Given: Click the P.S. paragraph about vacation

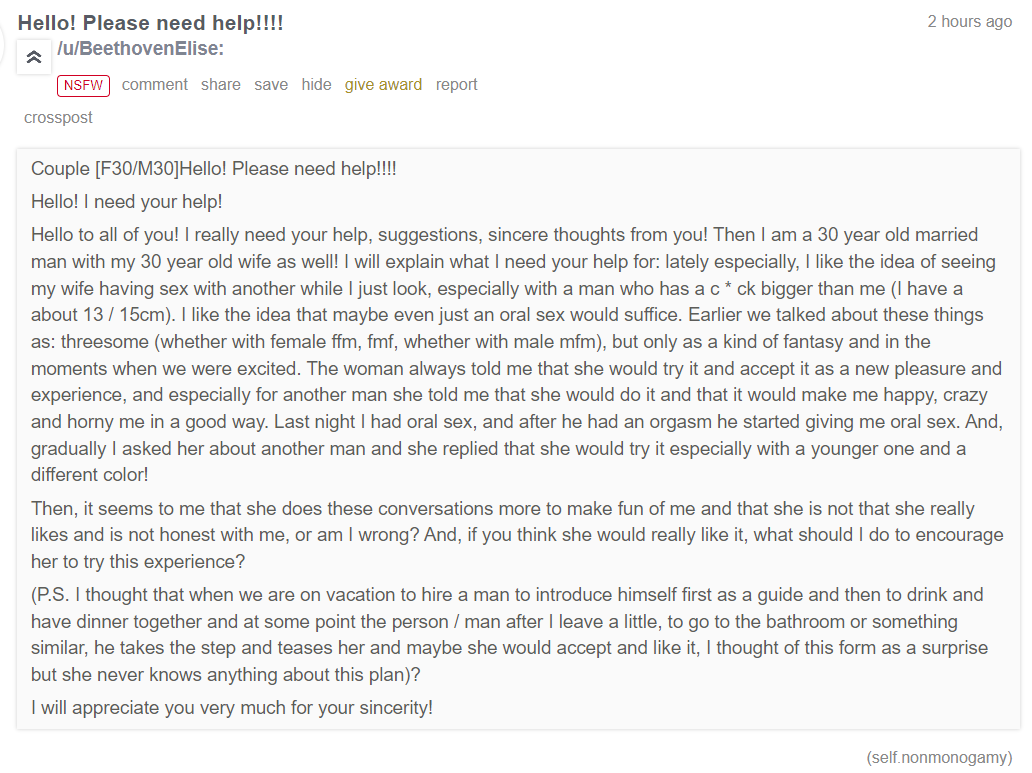Looking at the screenshot, I should (x=509, y=635).
